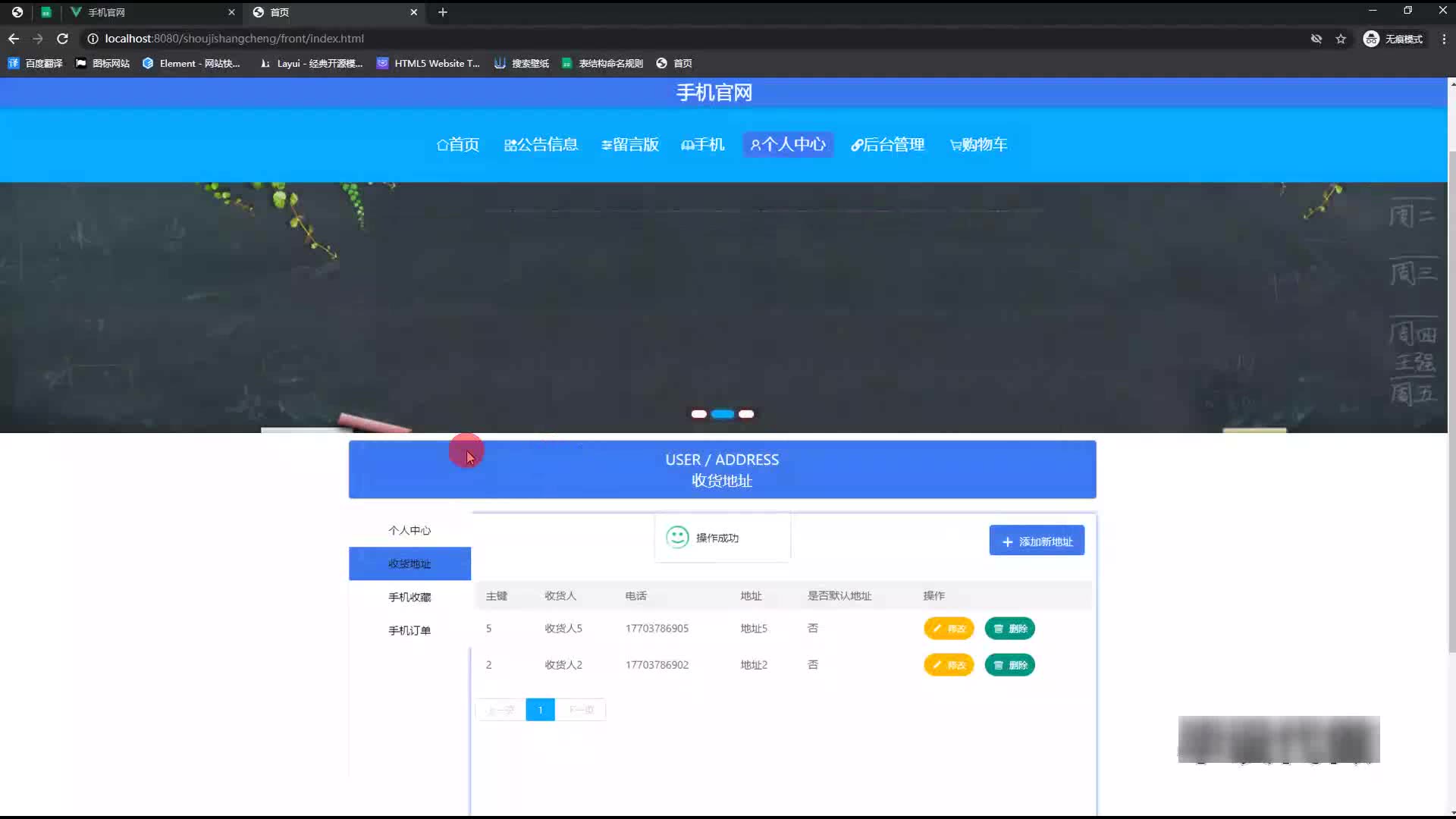
Task: Open 百度翻译 bookmark
Action: click(x=36, y=64)
